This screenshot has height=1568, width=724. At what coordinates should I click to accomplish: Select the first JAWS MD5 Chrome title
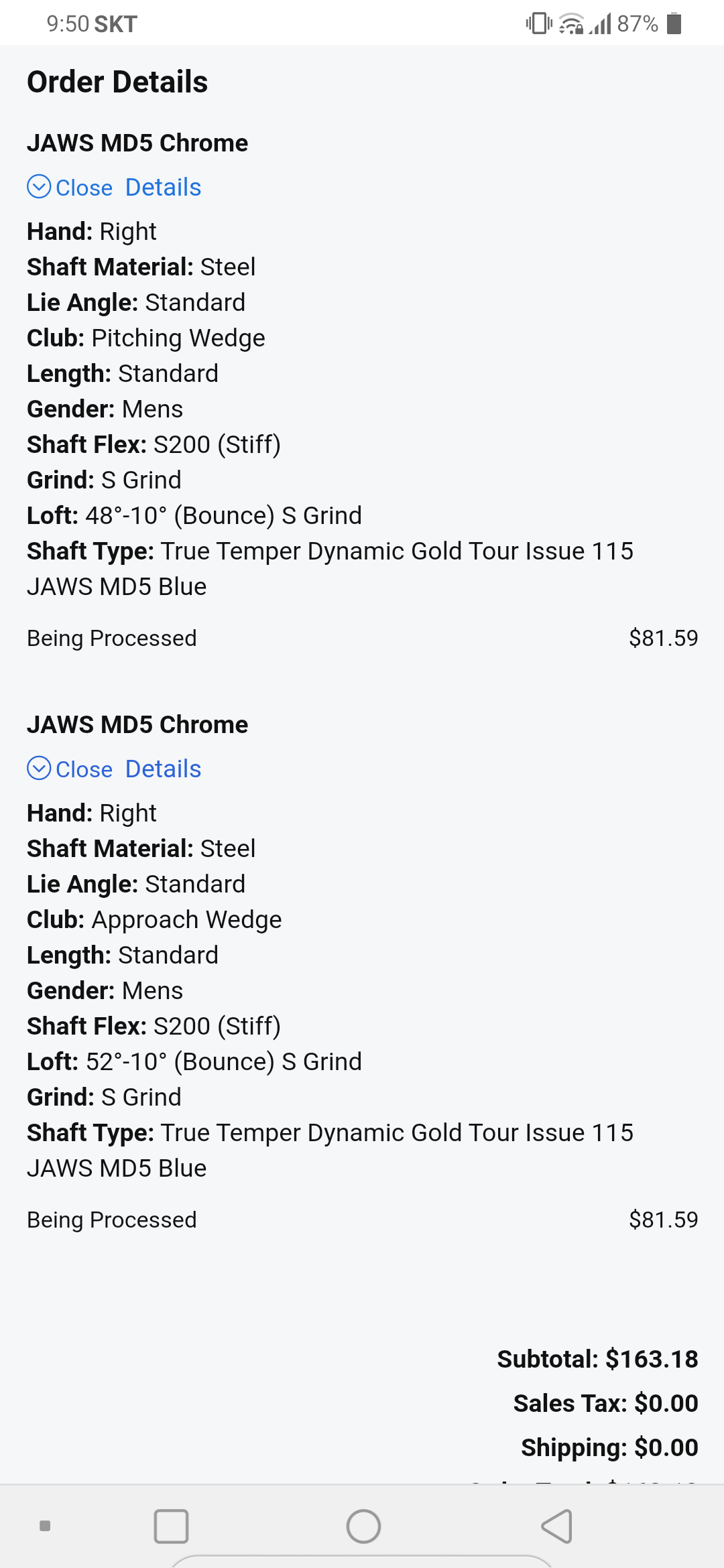(137, 143)
